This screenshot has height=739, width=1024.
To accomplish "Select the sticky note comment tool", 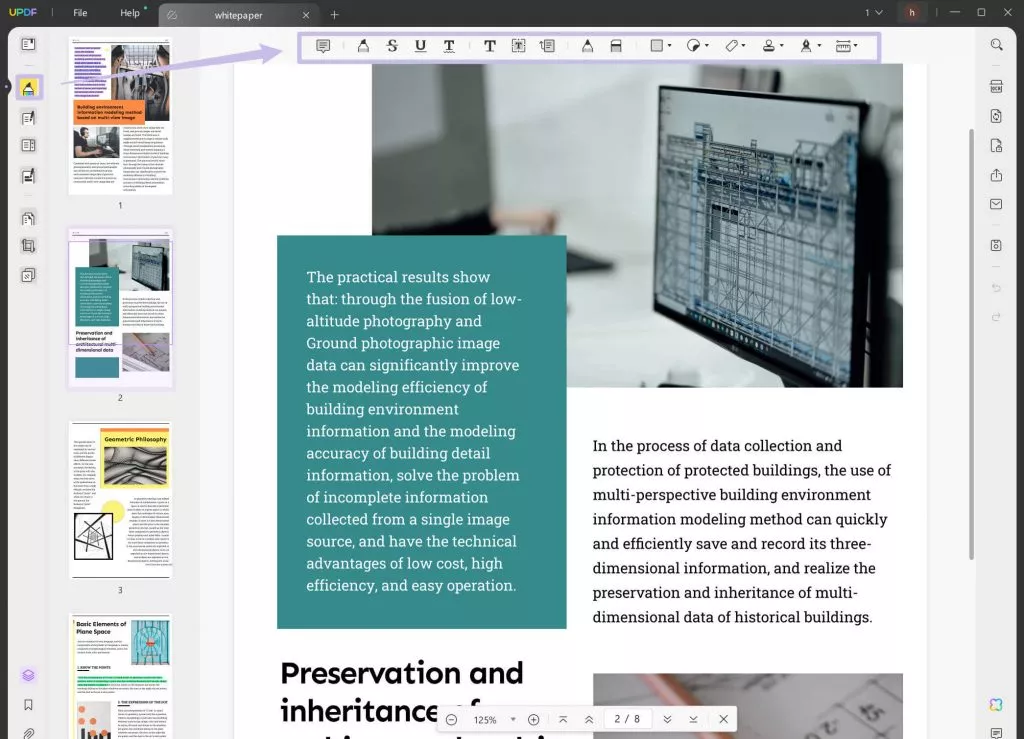I will tap(323, 46).
